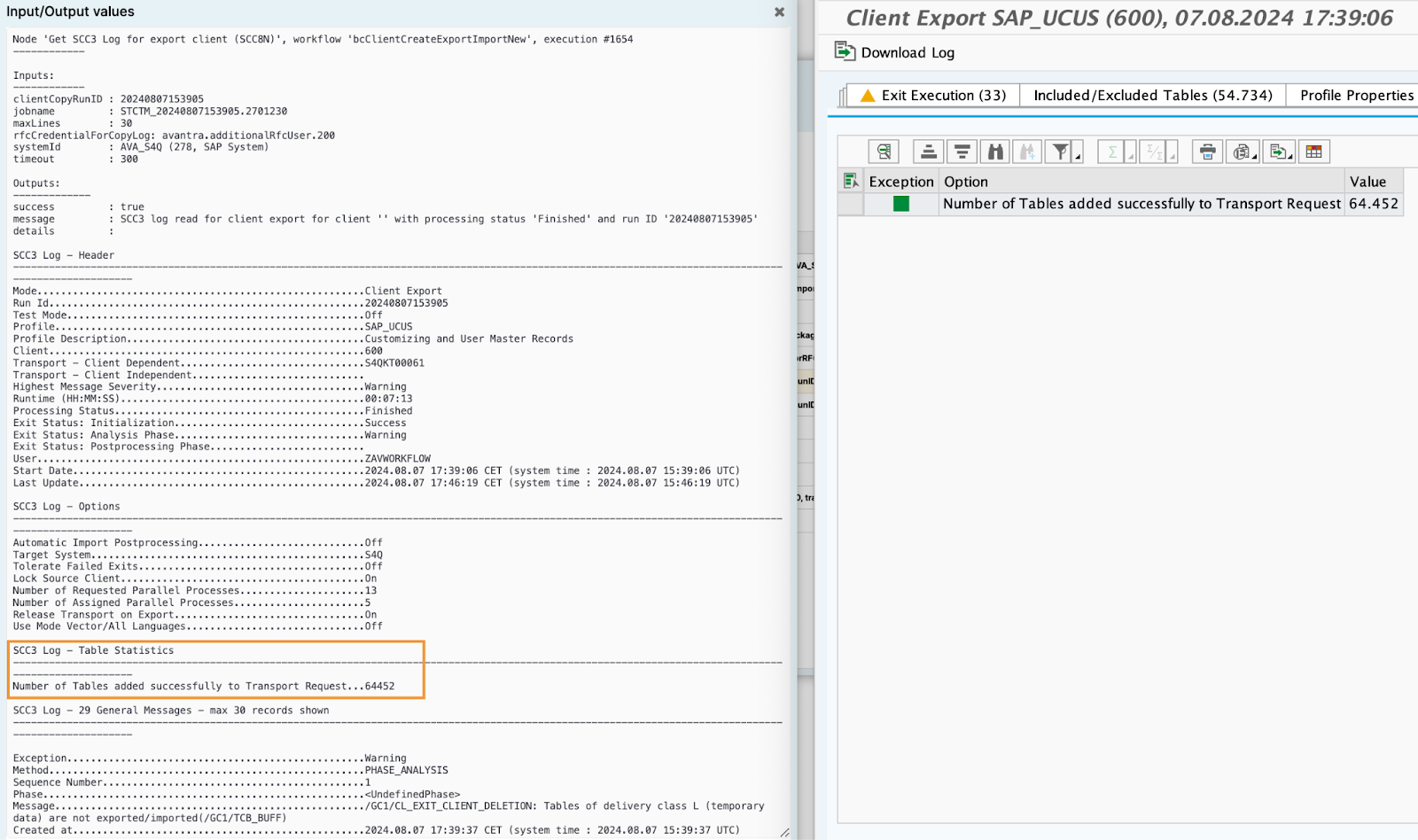Select the Details icon in the ALV toolbar
Viewport: 1418px width, 840px height.
point(882,151)
